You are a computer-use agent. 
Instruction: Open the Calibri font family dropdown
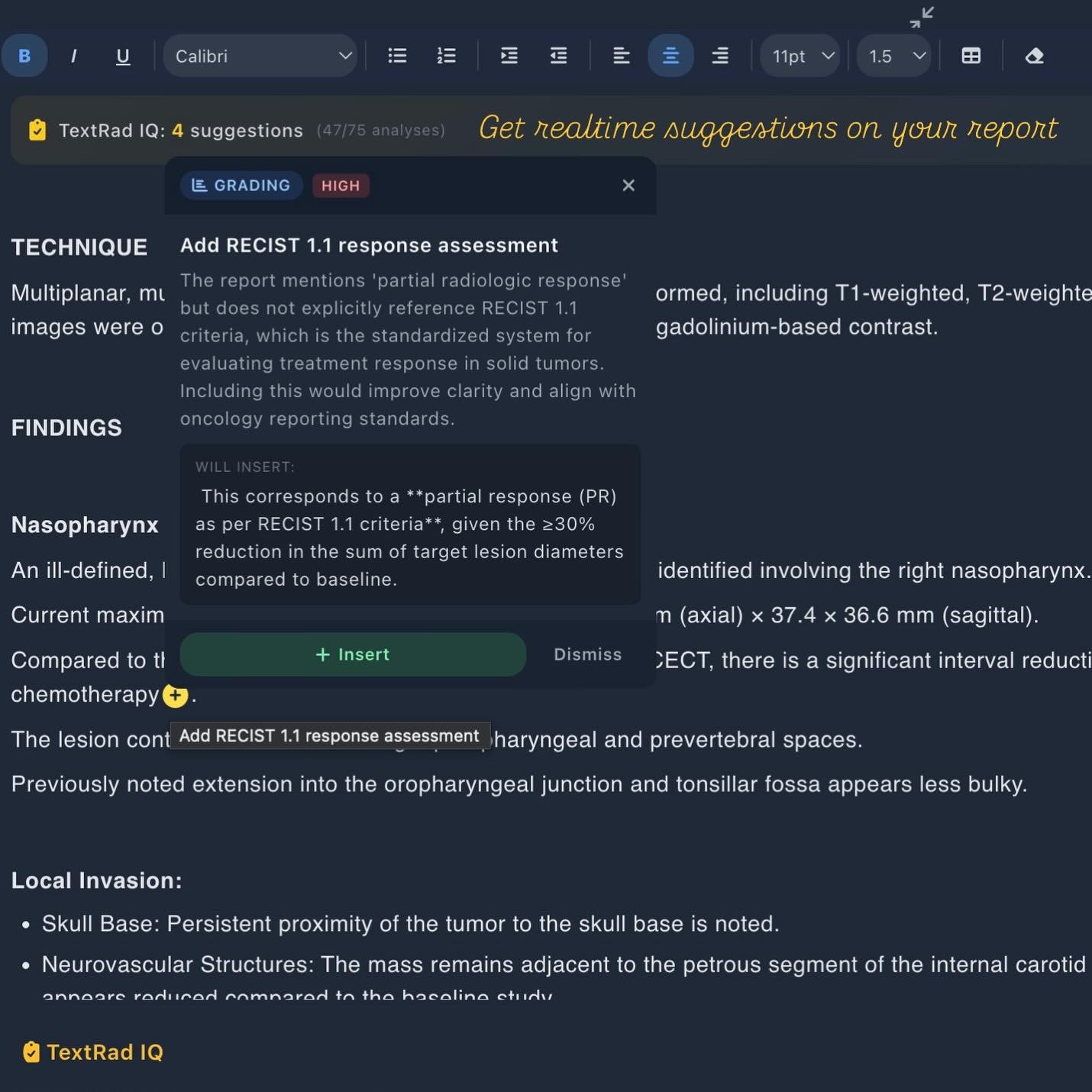pos(260,55)
